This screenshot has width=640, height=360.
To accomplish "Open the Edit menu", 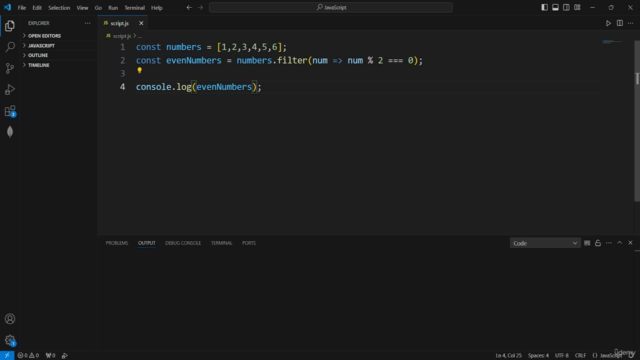I will click(37, 7).
